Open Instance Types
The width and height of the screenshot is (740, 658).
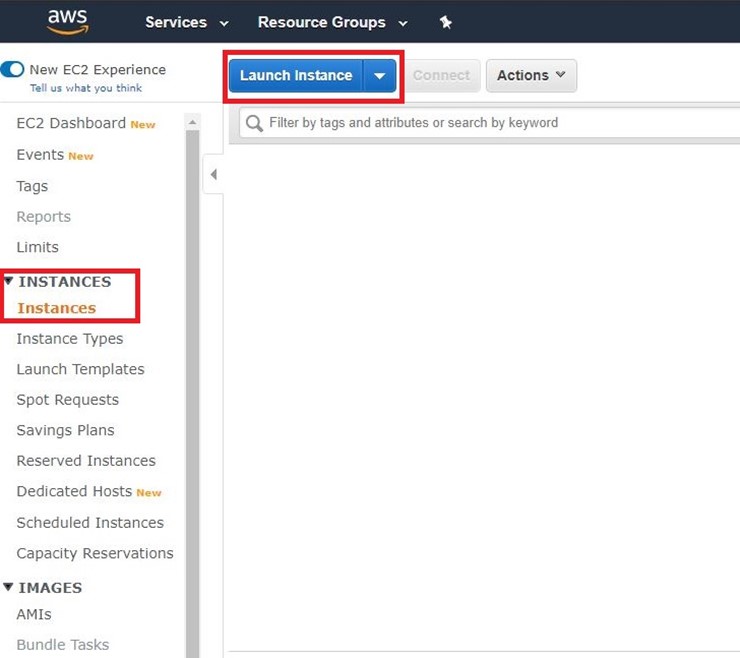tap(70, 338)
